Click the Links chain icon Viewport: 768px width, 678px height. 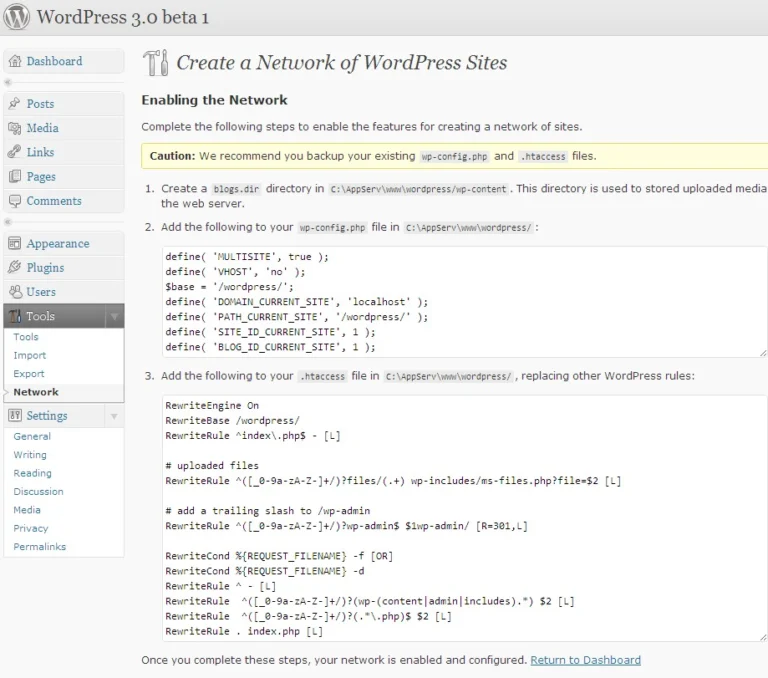point(15,152)
